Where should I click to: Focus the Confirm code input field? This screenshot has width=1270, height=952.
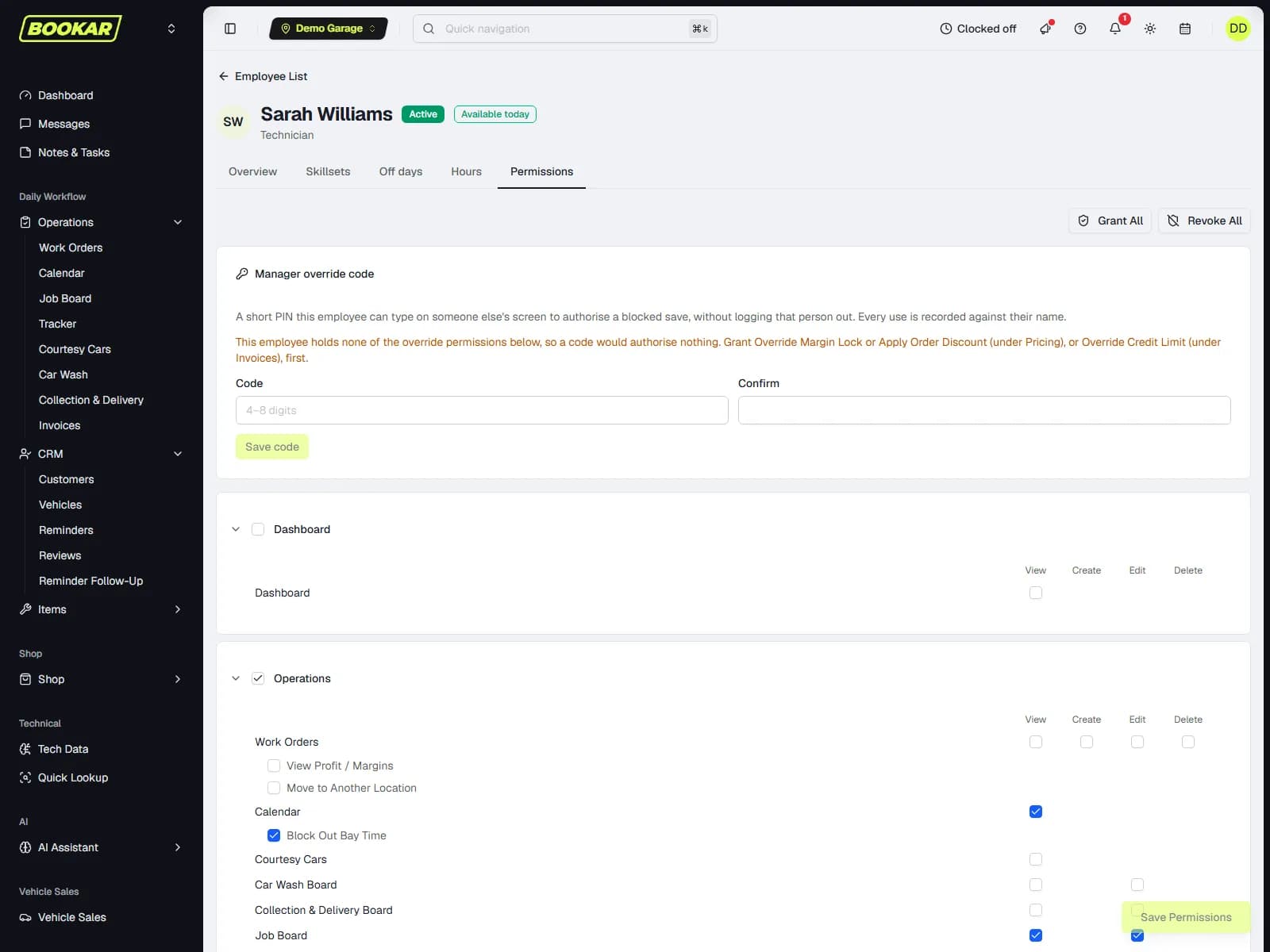point(984,410)
